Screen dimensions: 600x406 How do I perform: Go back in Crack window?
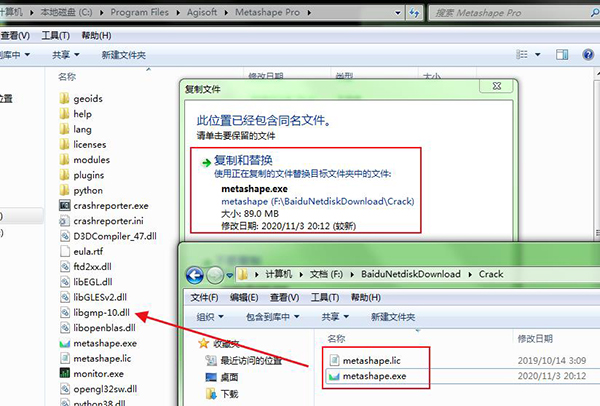195,275
